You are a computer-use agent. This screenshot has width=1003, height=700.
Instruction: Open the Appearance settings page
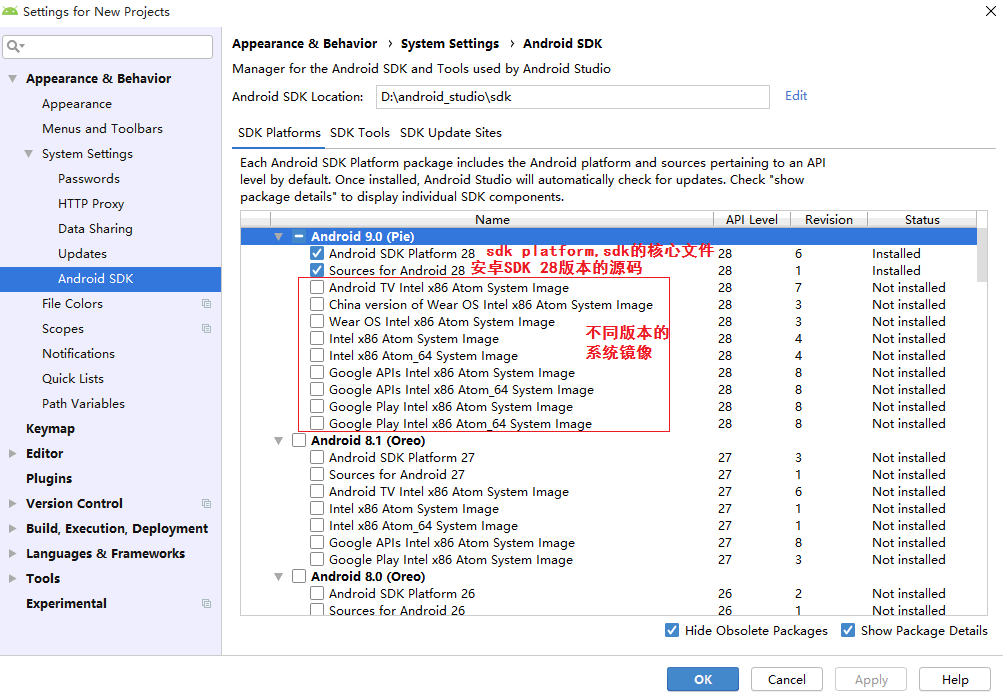coord(77,104)
